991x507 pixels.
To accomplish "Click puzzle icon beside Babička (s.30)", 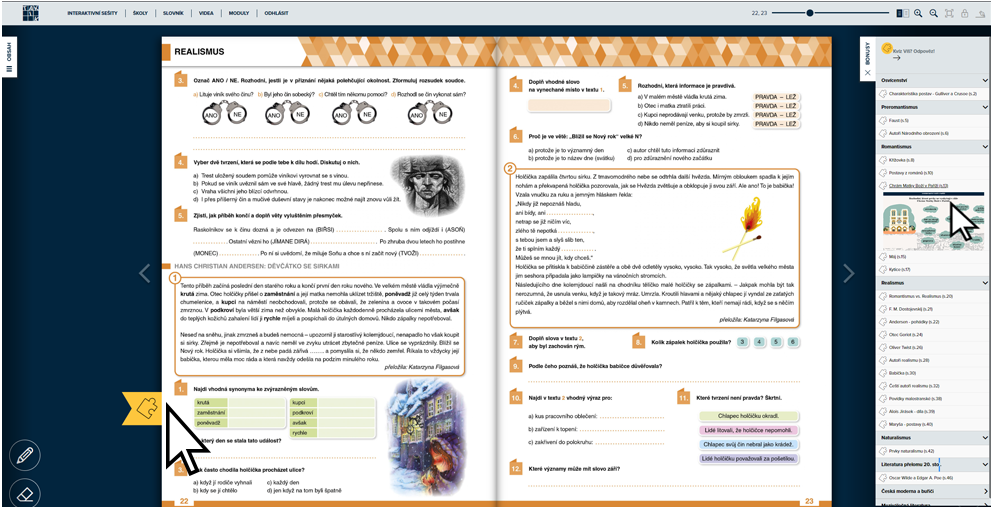I will (883, 372).
